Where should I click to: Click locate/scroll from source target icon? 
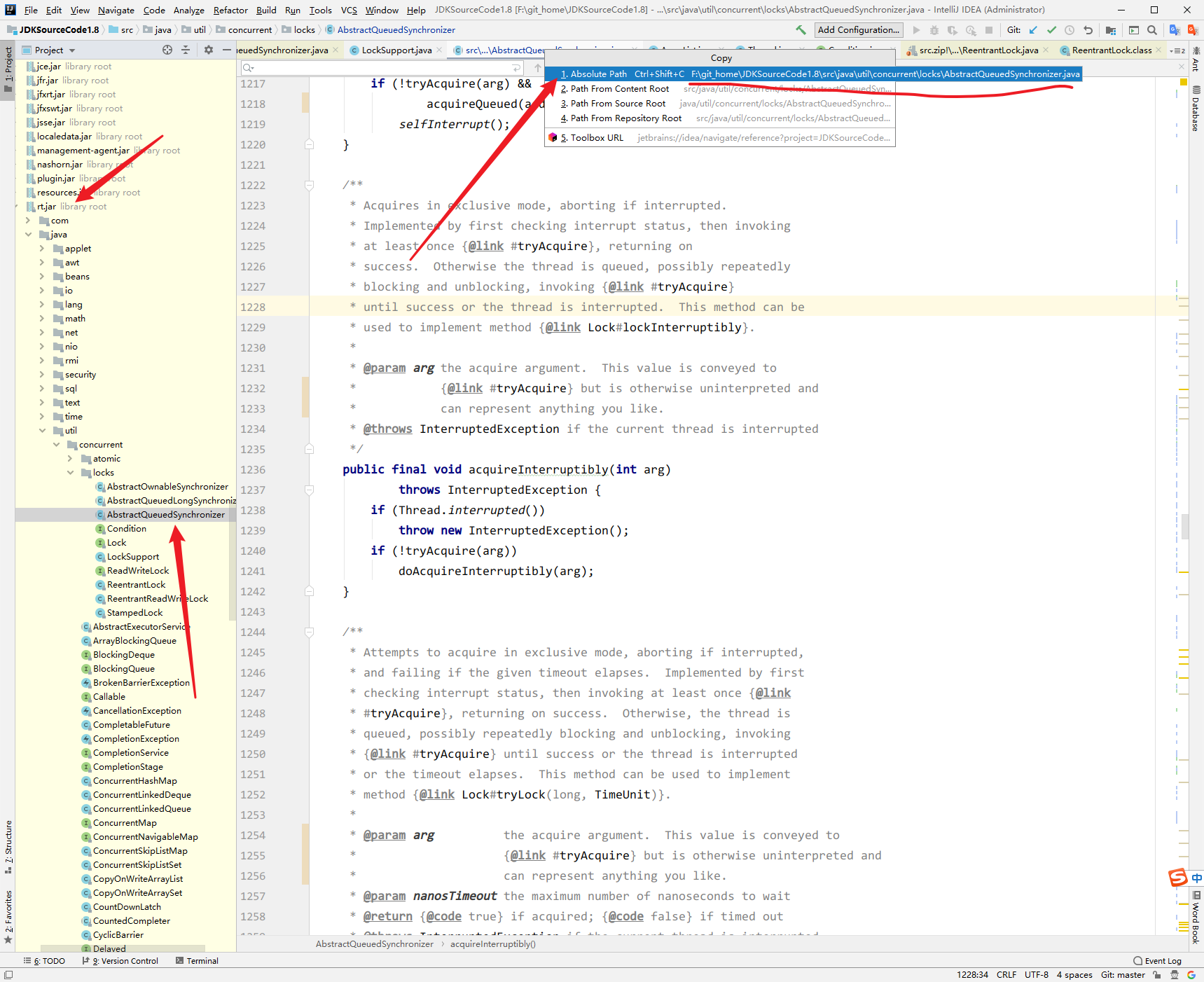pos(167,50)
